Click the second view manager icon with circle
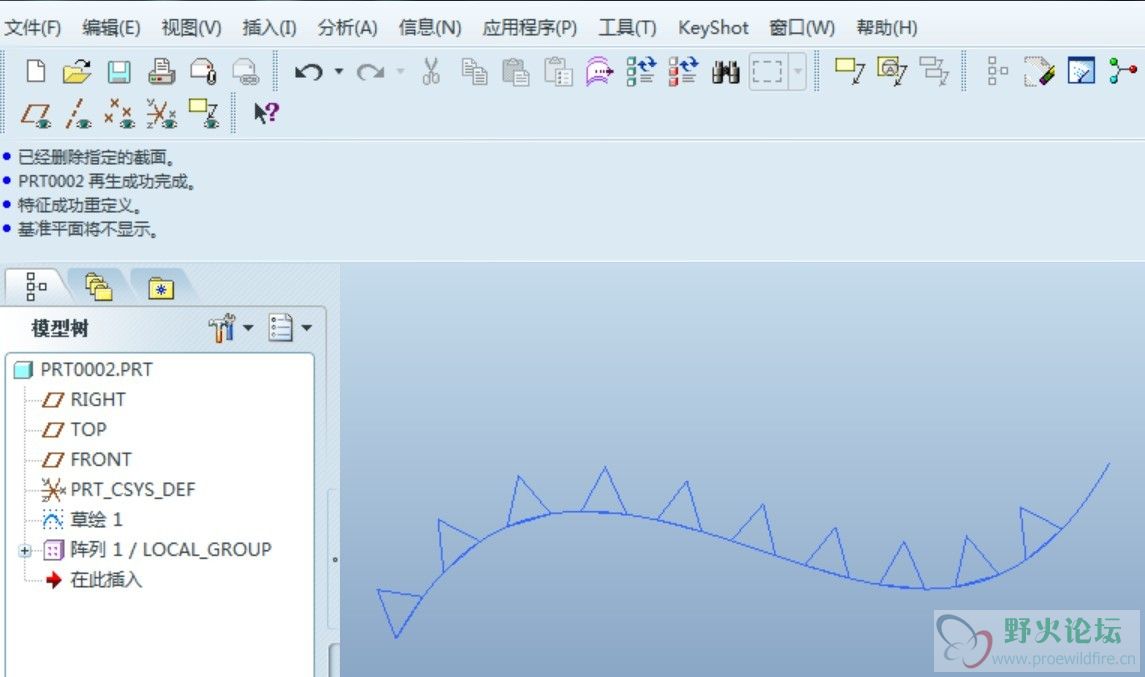Image resolution: width=1145 pixels, height=677 pixels. [892, 72]
